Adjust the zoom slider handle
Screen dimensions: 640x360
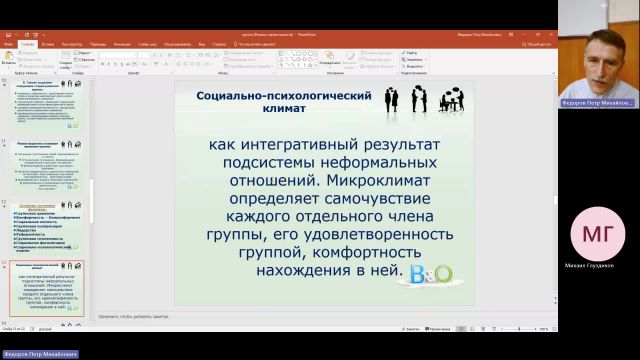click(x=519, y=329)
